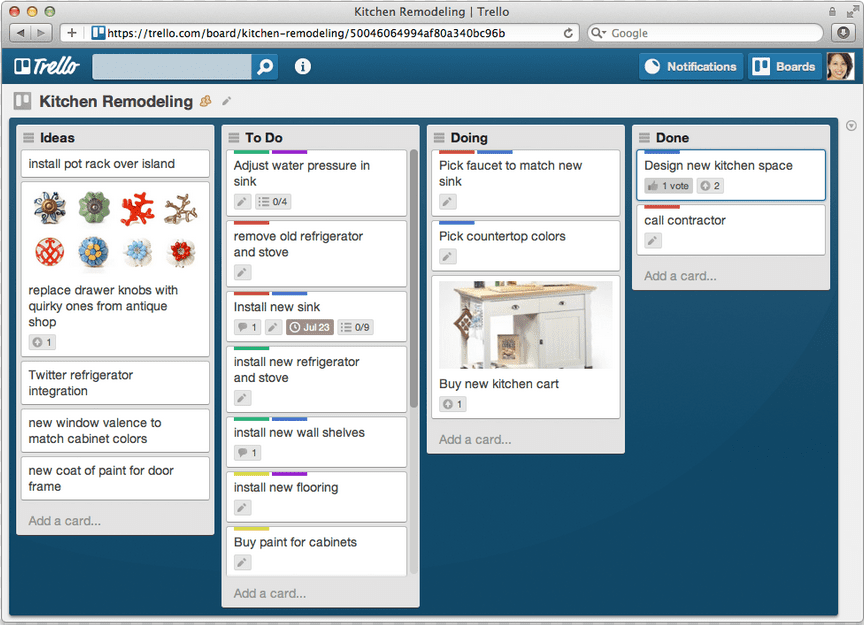Click the Jul 23 due date badge
Screen dimensions: 864x625
coord(310,327)
